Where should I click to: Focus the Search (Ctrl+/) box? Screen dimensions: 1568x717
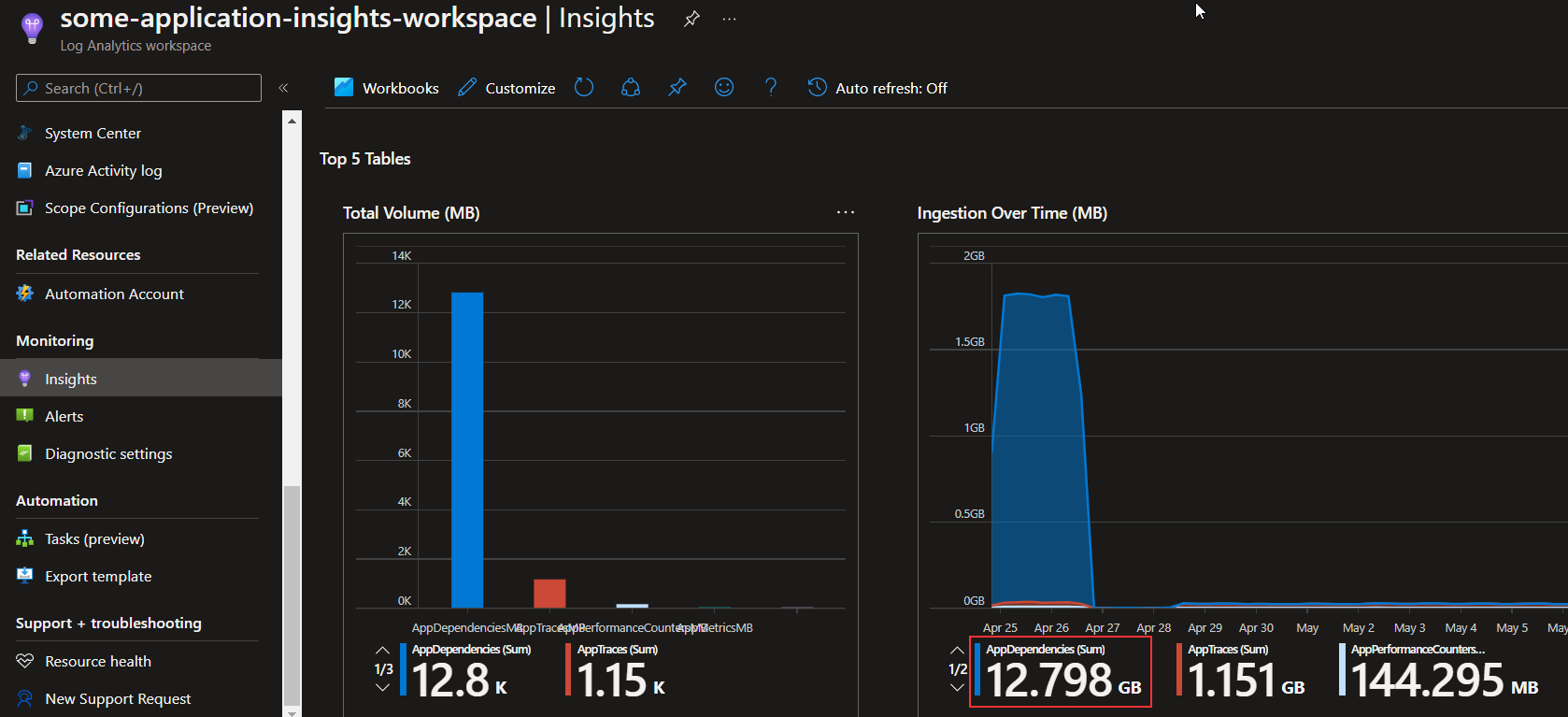point(138,88)
